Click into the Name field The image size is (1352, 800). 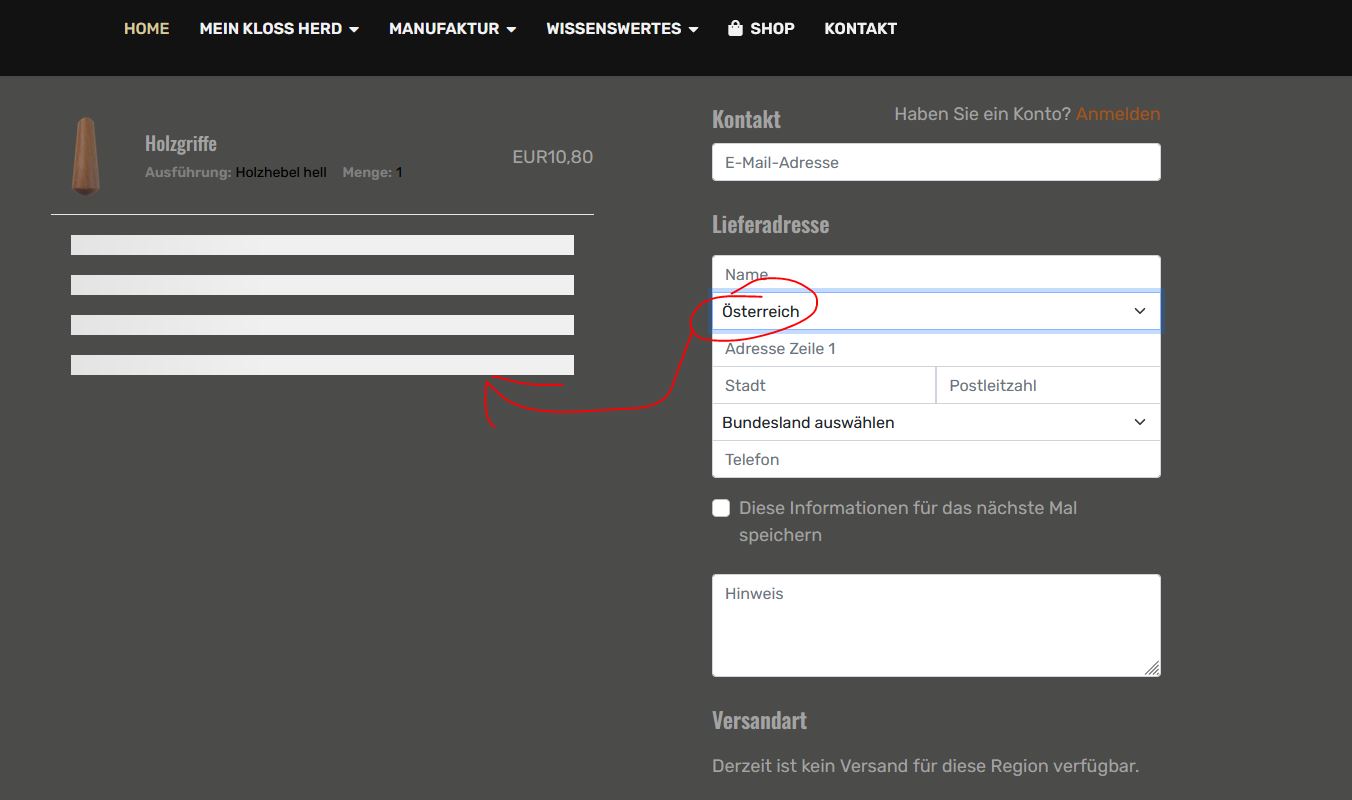point(935,273)
